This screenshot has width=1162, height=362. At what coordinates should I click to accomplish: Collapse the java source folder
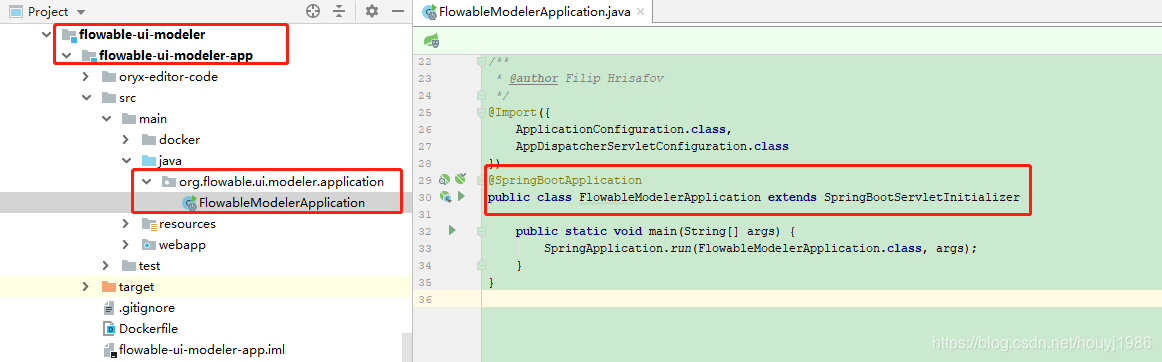126,160
